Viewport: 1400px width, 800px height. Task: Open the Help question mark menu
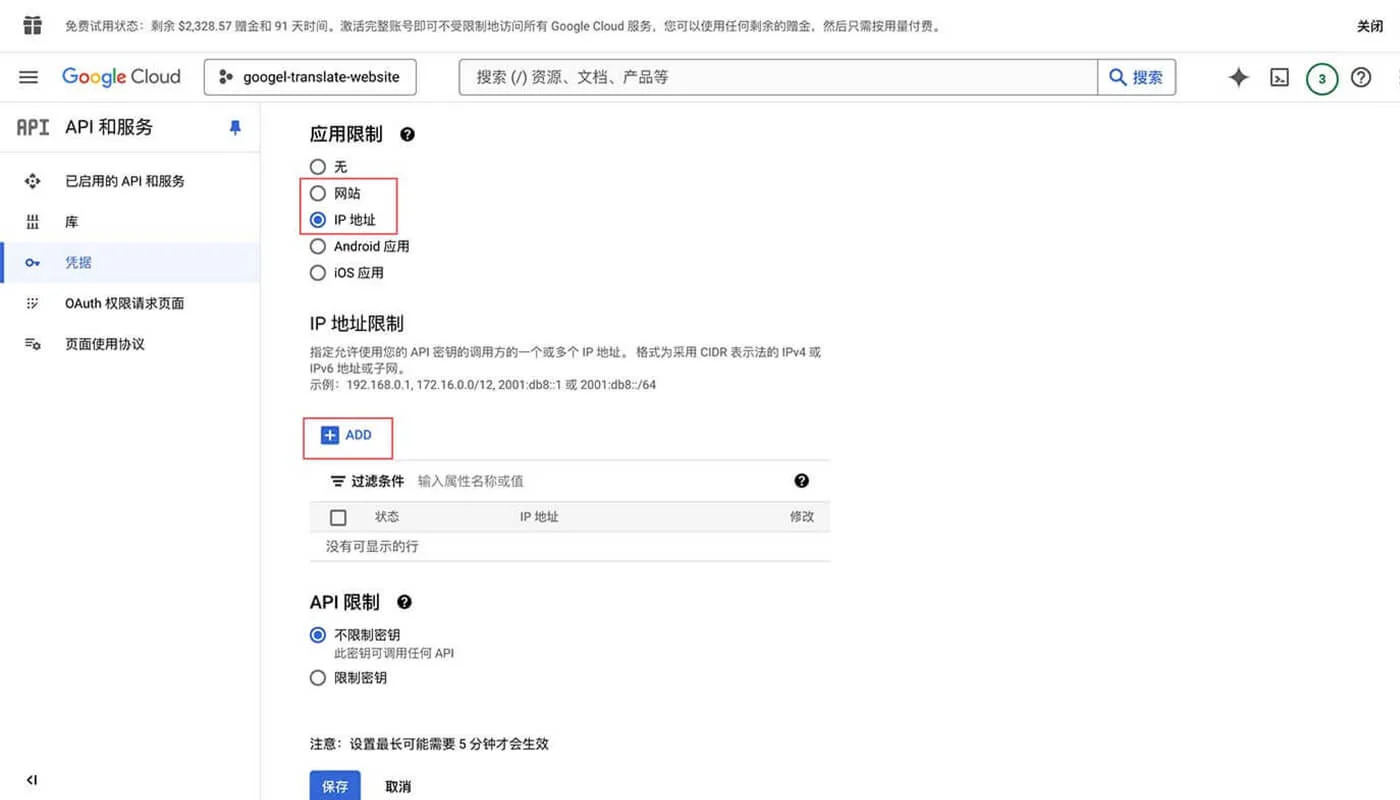1362,77
